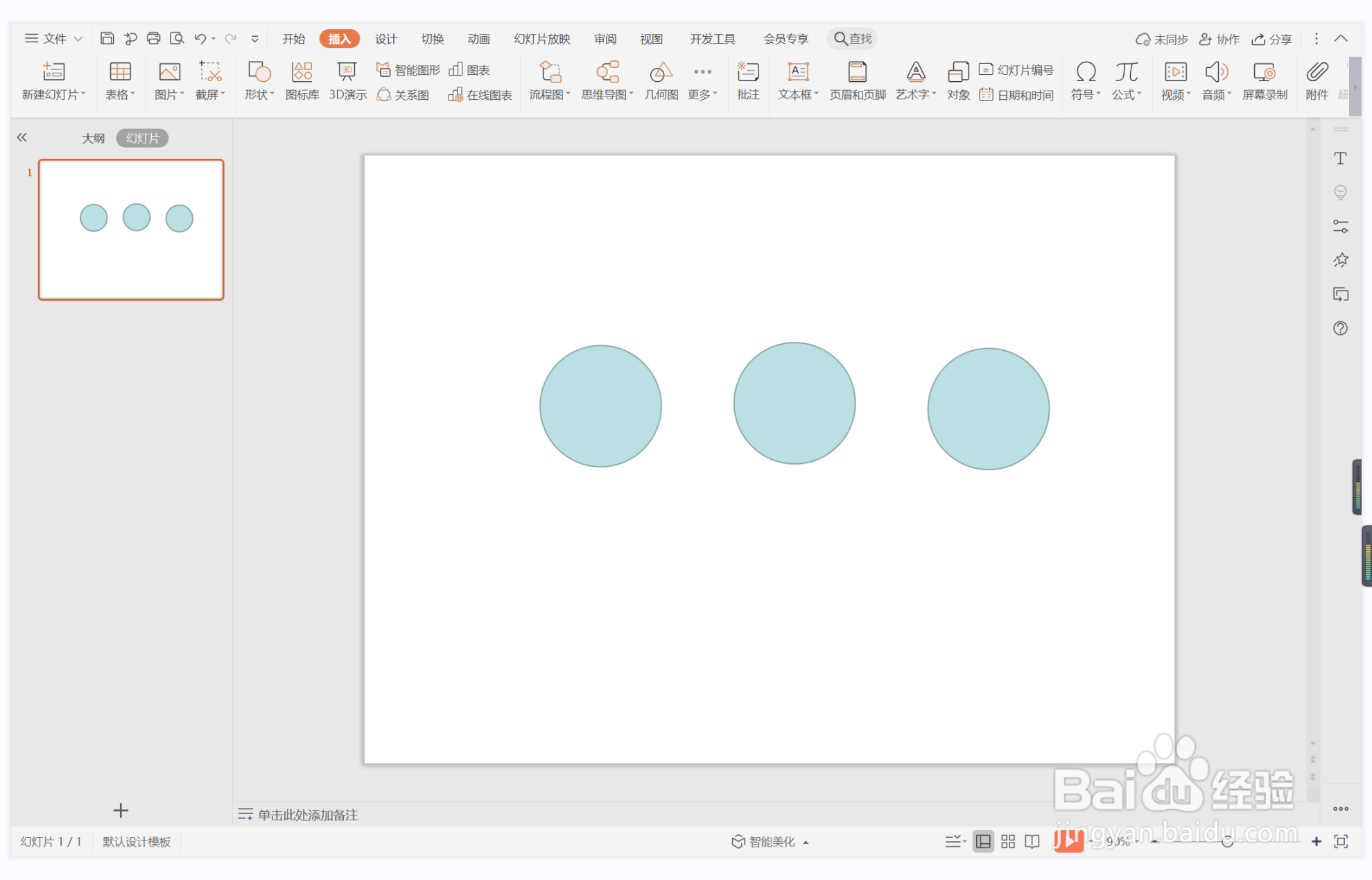Toggle normal view in status bar
Viewport: 1372px width, 880px height.
pyautogui.click(x=983, y=841)
